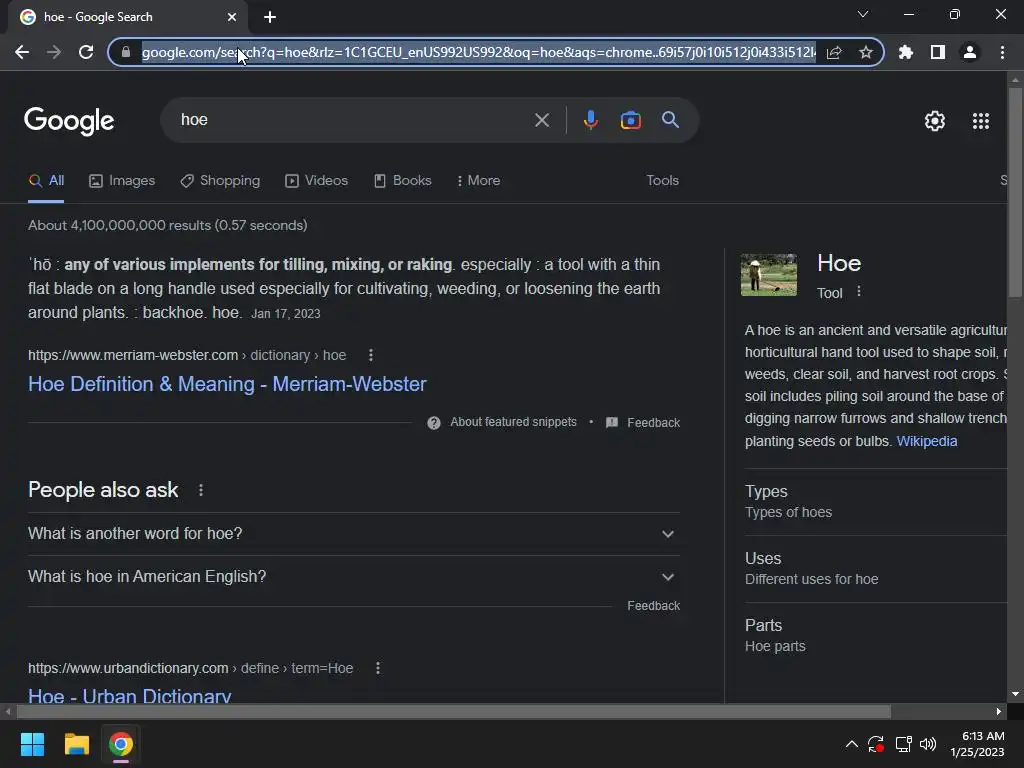Click in the Google search input field

353,120
